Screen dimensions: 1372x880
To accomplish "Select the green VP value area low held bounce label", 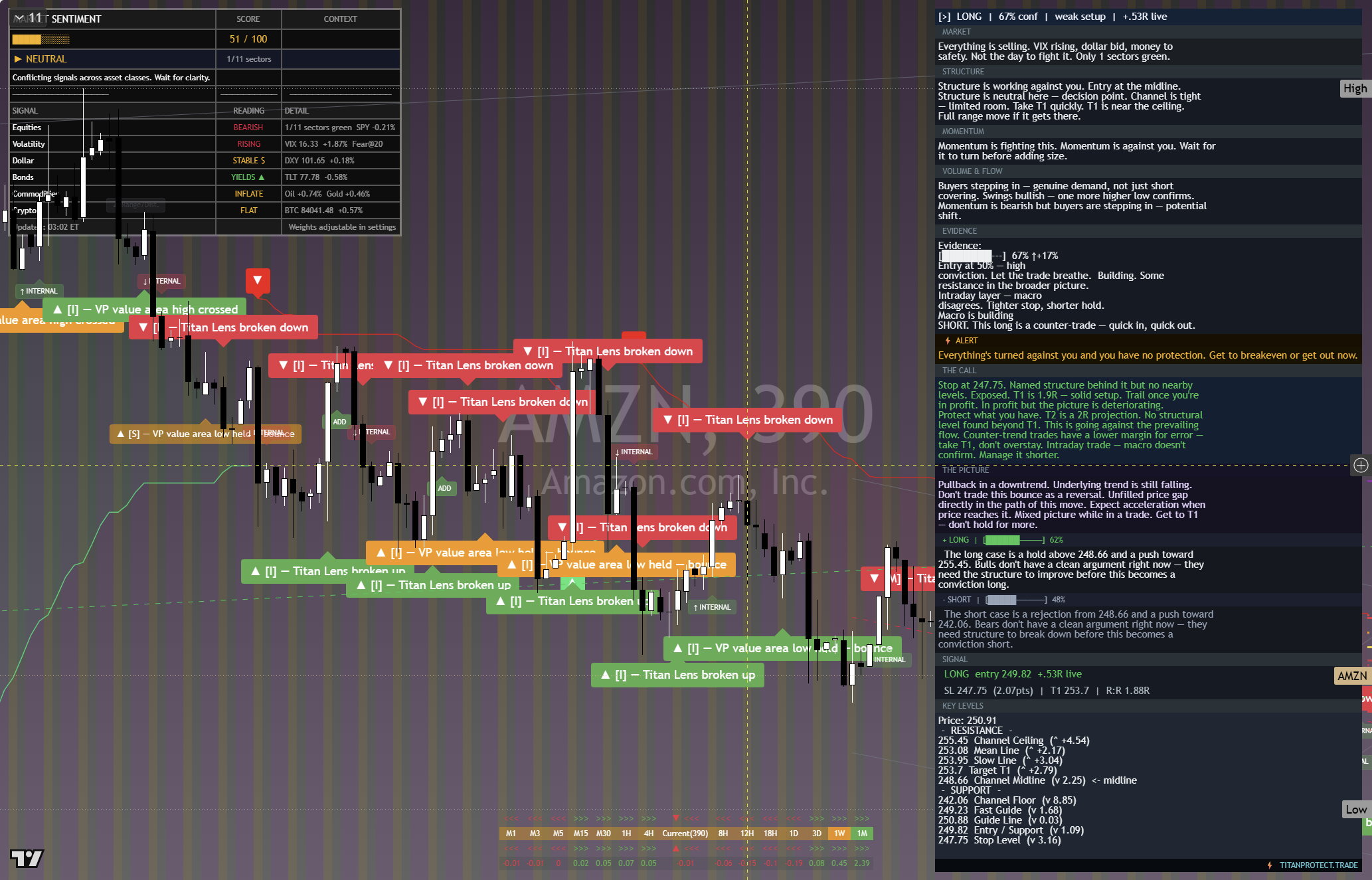I will coord(782,648).
